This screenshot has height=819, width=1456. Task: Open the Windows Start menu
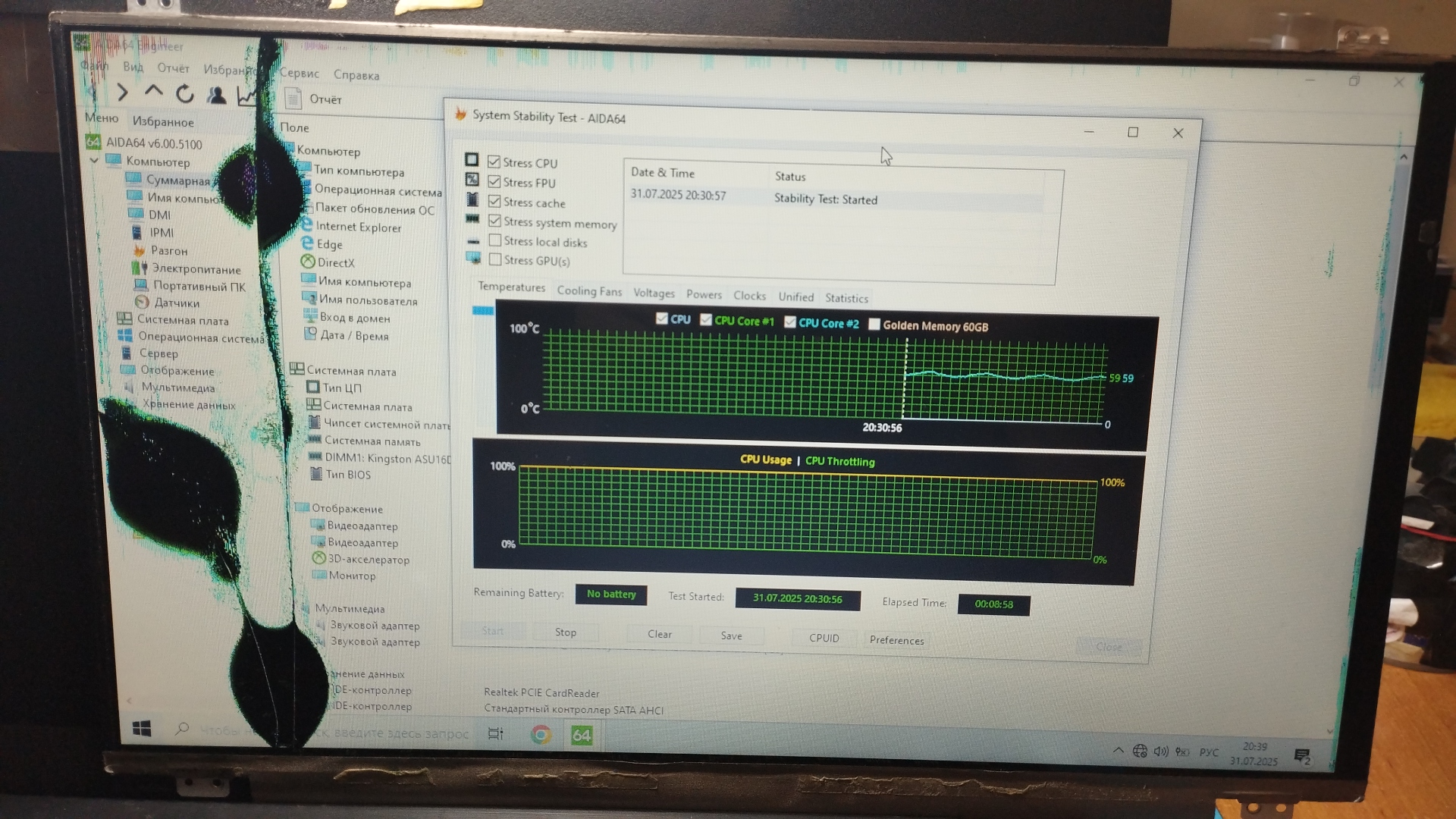(x=142, y=729)
